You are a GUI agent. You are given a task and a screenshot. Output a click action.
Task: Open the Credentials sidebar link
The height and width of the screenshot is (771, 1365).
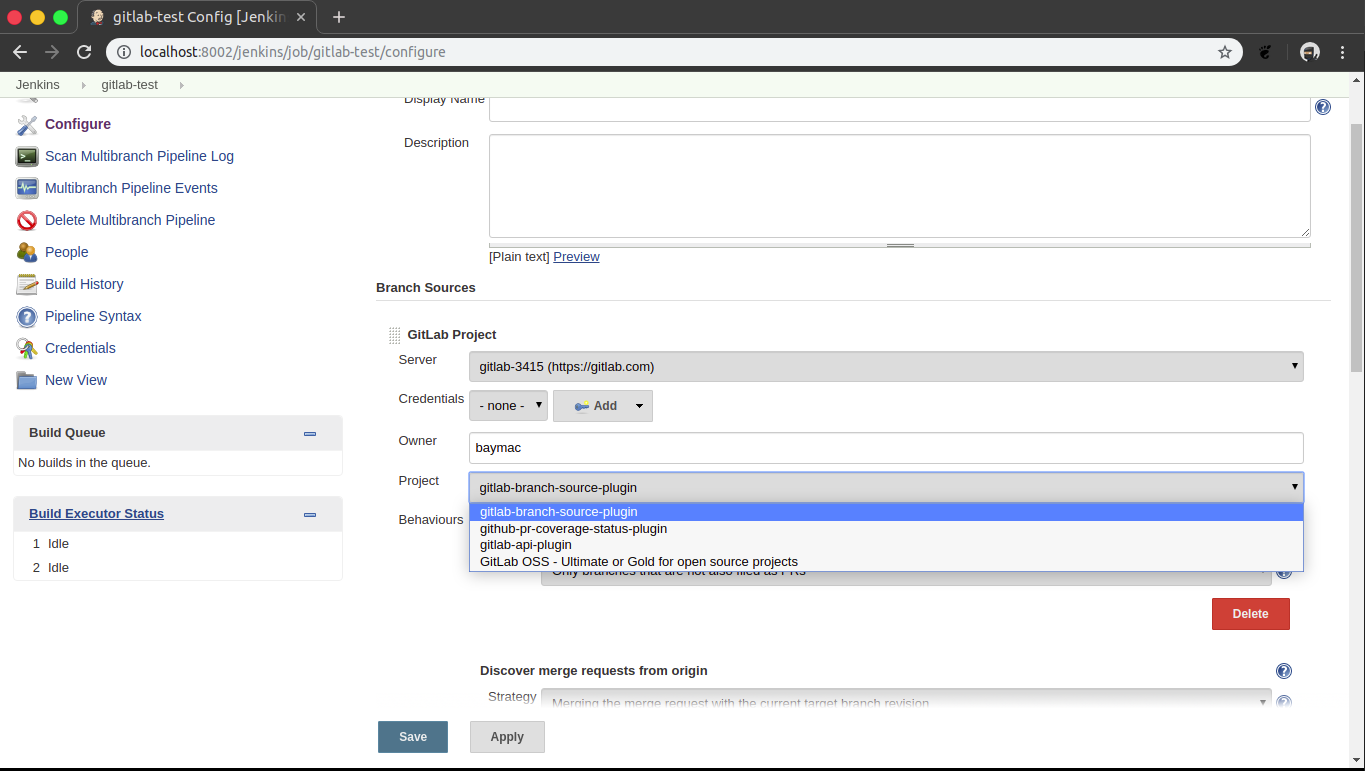80,348
